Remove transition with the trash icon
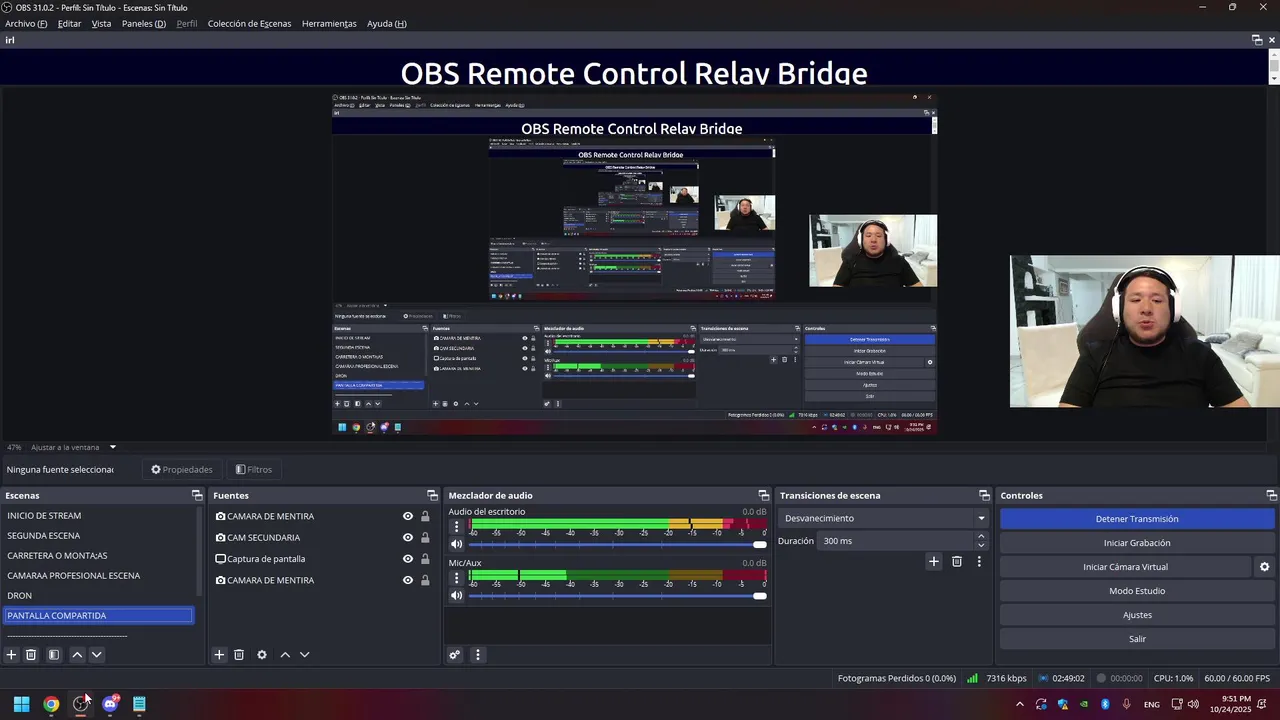Viewport: 1280px width, 720px height. [957, 562]
